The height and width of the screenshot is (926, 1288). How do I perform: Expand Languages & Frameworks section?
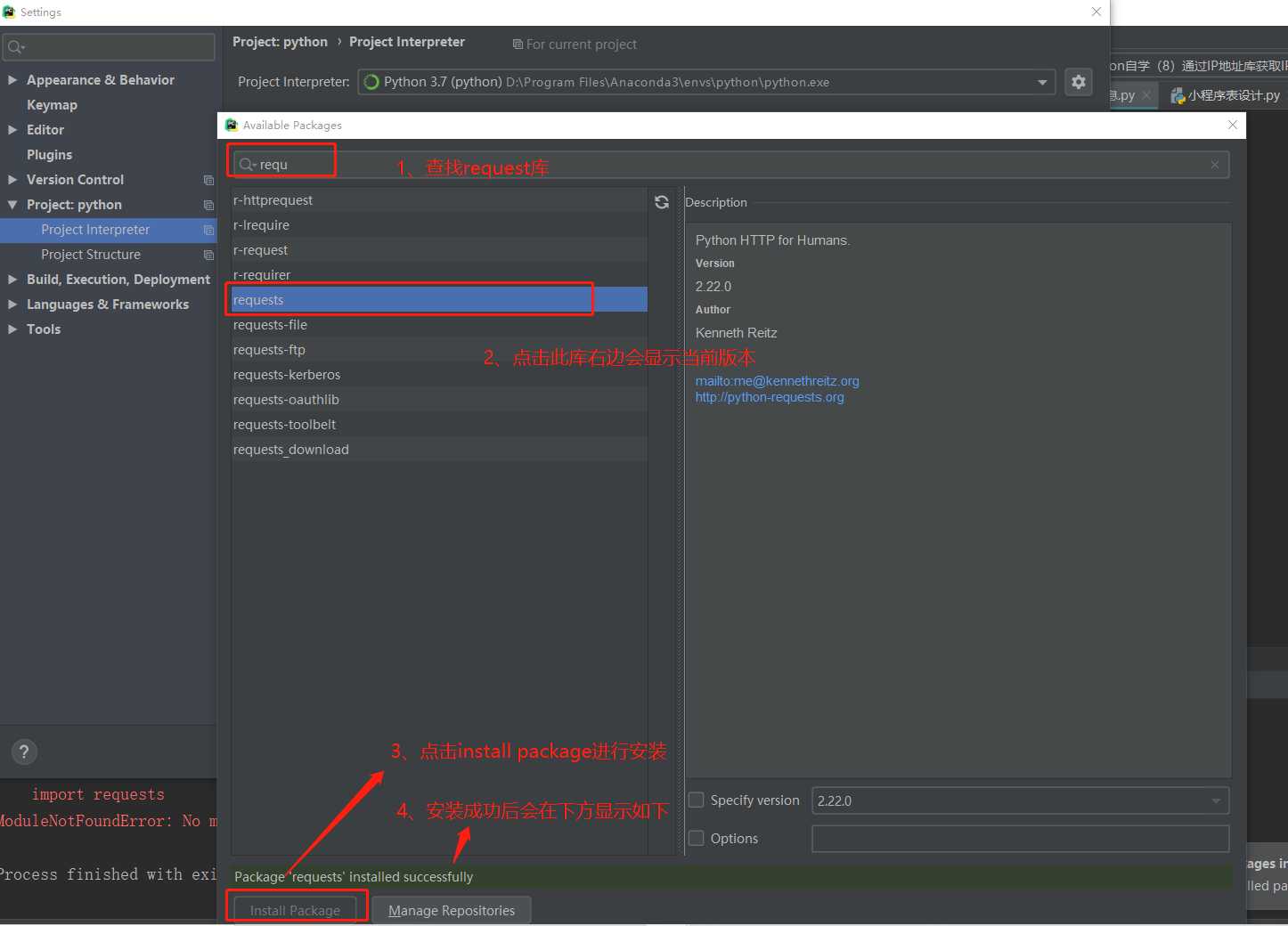tap(12, 305)
